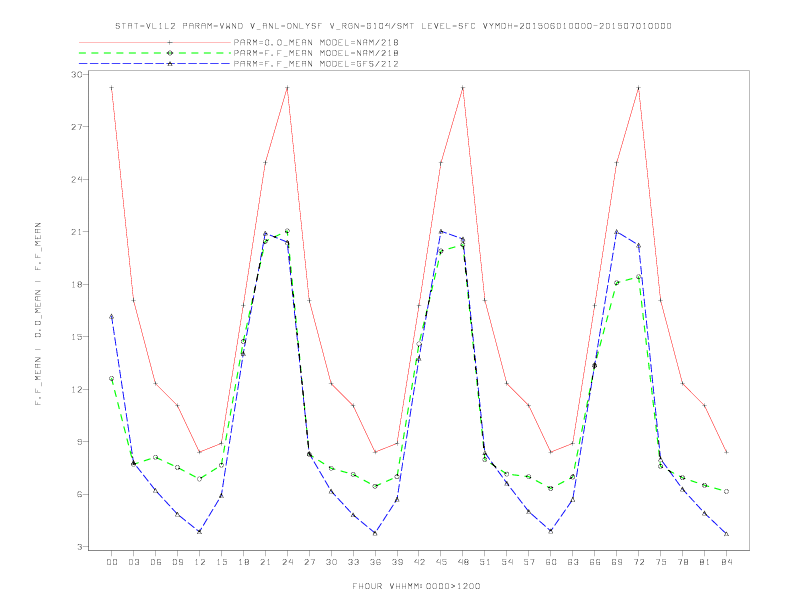Click x-axis forecast hour tick 57

point(529,562)
